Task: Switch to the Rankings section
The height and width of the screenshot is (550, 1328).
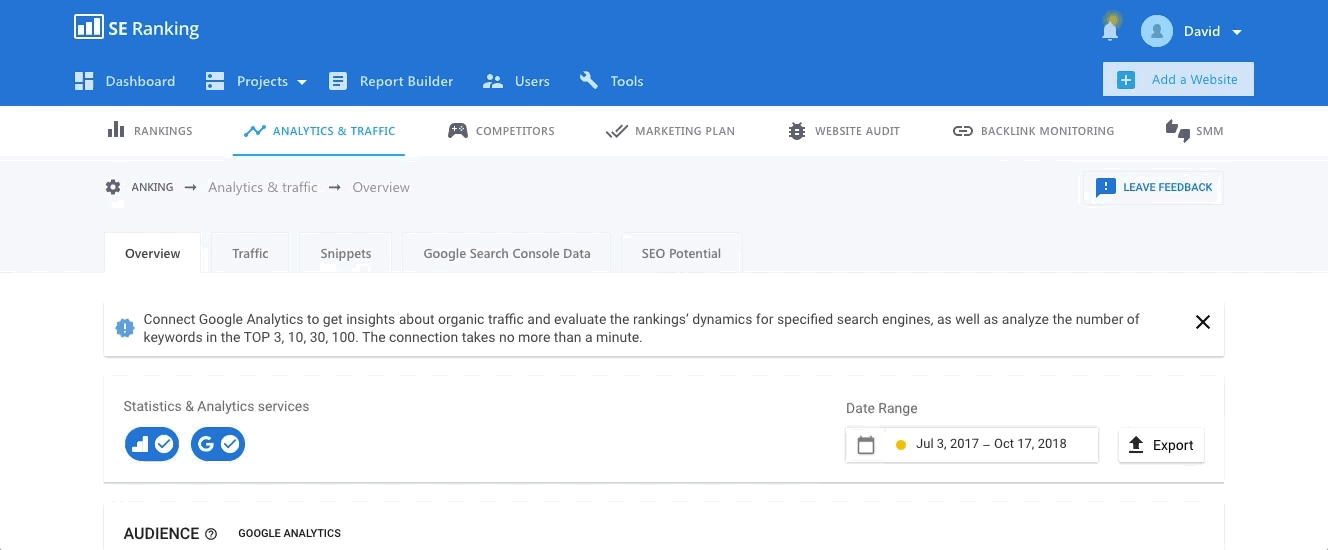Action: pos(150,131)
